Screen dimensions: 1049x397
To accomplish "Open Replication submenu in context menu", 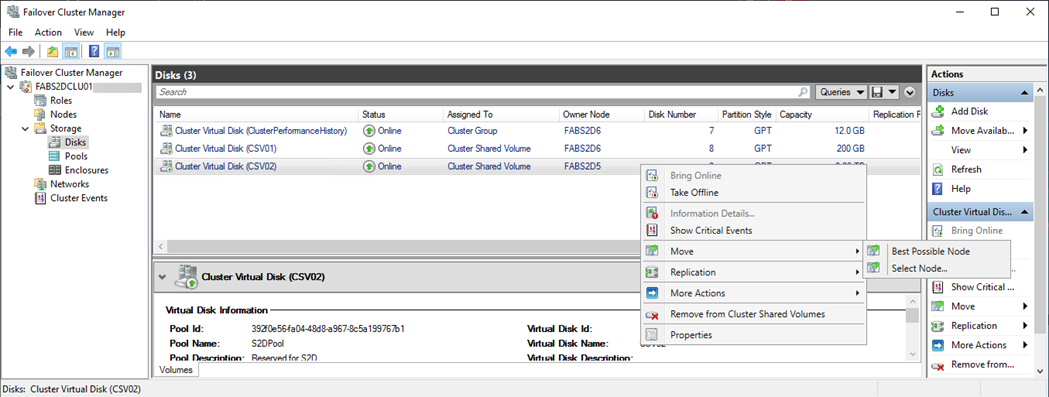I will (x=753, y=272).
